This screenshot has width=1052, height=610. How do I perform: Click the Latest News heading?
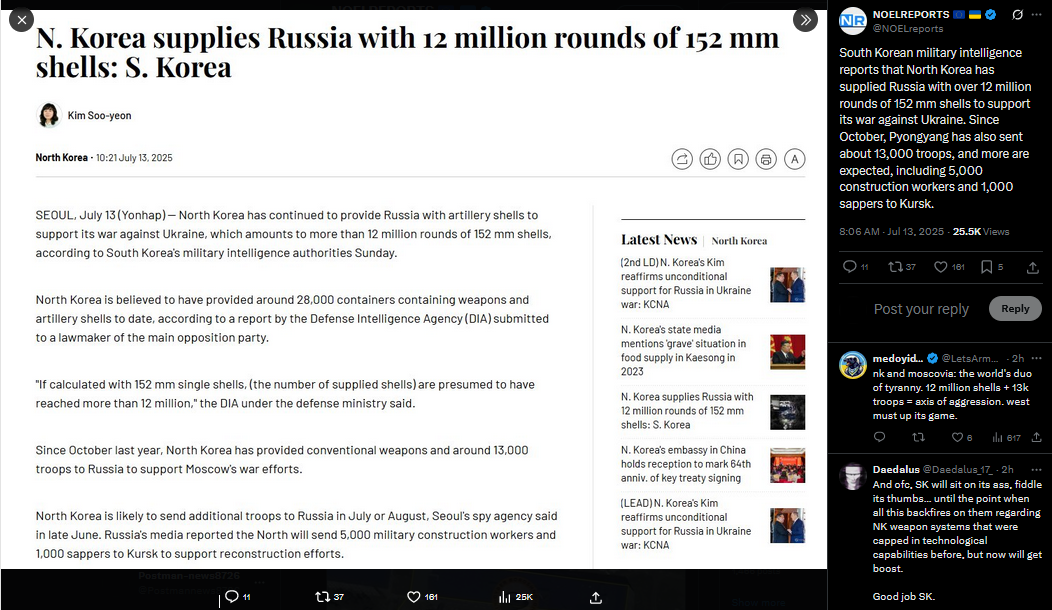click(659, 240)
